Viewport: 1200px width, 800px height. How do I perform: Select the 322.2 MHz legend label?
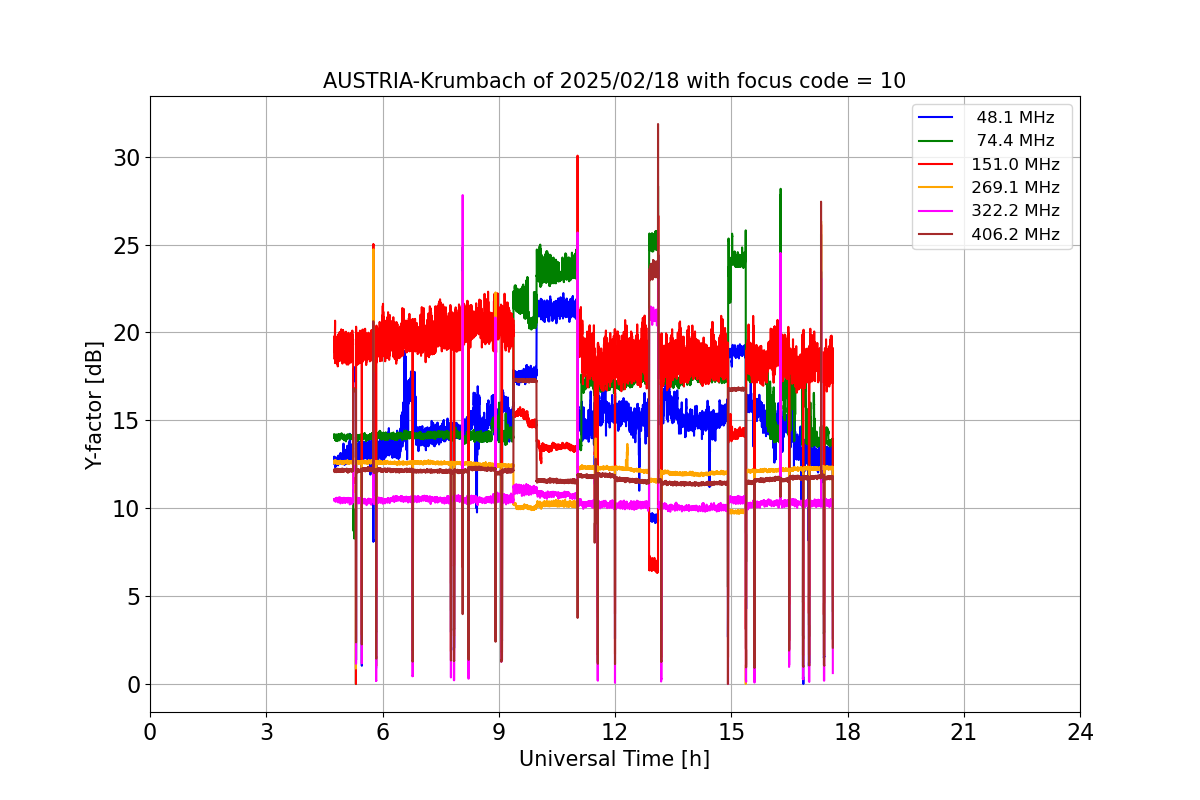(1015, 211)
